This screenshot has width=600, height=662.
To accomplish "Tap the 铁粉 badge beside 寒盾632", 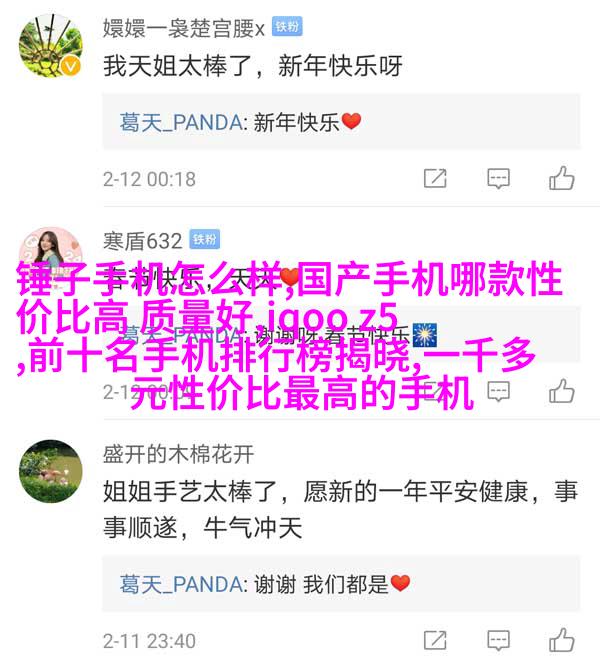I will (205, 239).
